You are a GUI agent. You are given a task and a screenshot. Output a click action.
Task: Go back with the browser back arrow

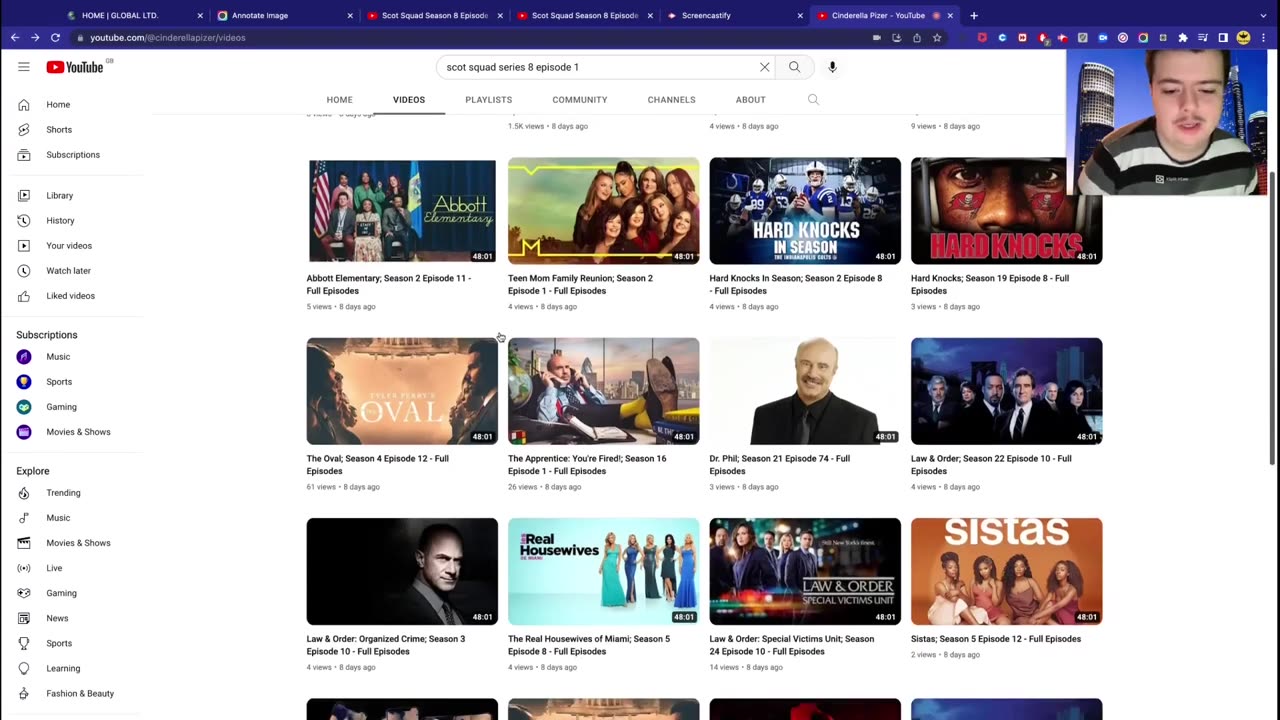[x=15, y=38]
